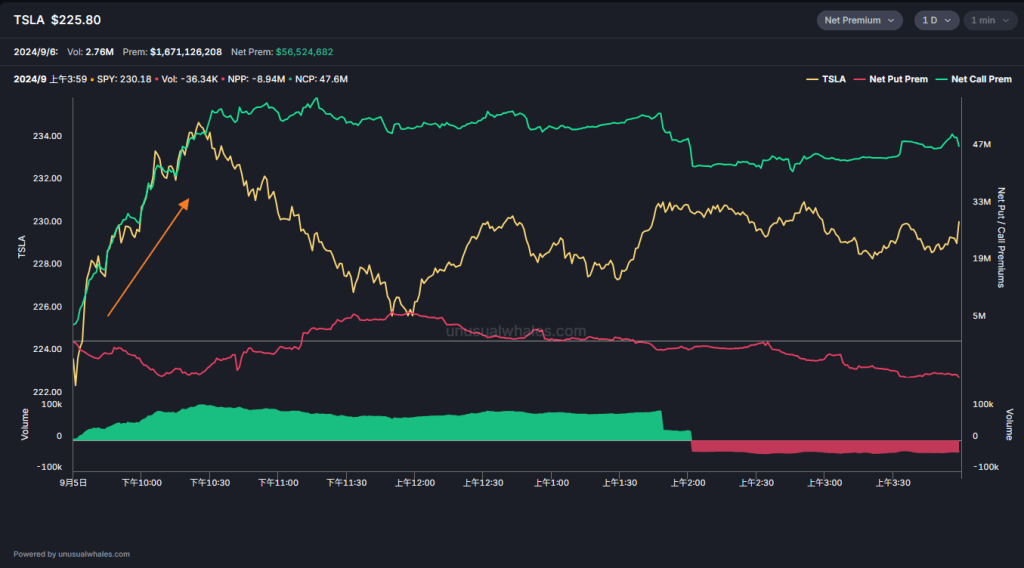Toggle the TSLA series in legend
This screenshot has width=1024, height=568.
point(832,79)
